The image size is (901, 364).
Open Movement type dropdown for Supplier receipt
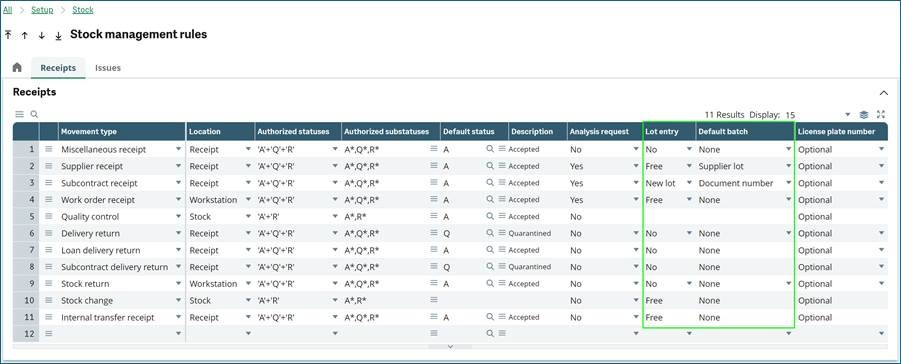[178, 166]
